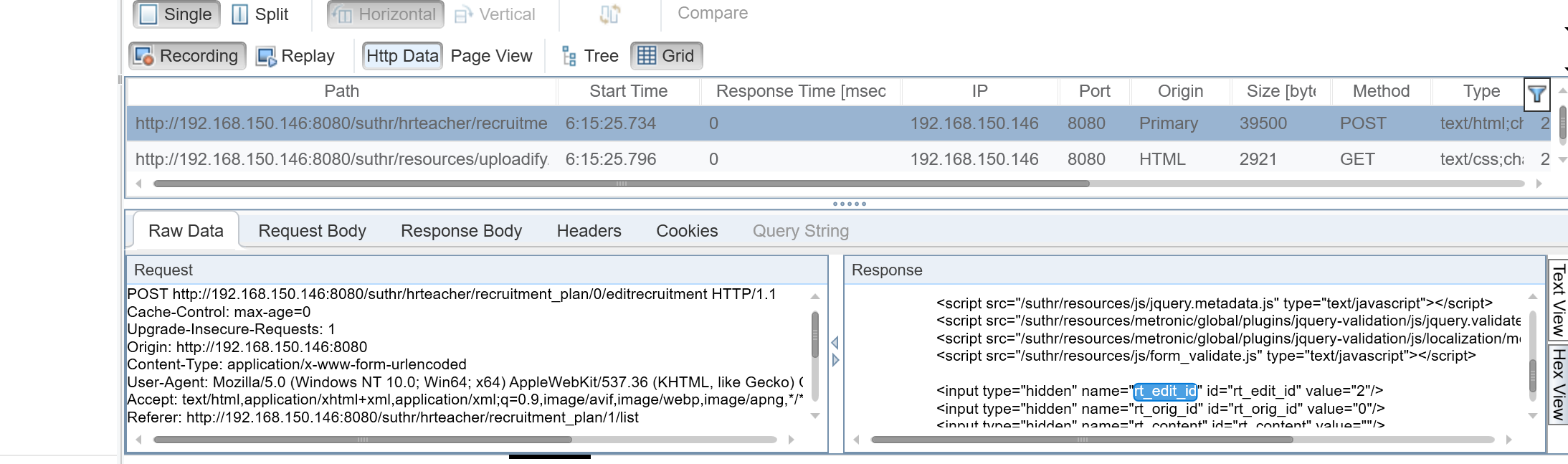The width and height of the screenshot is (1568, 464).
Task: Click grid horizontal scrollbar thumb
Action: pos(622,184)
